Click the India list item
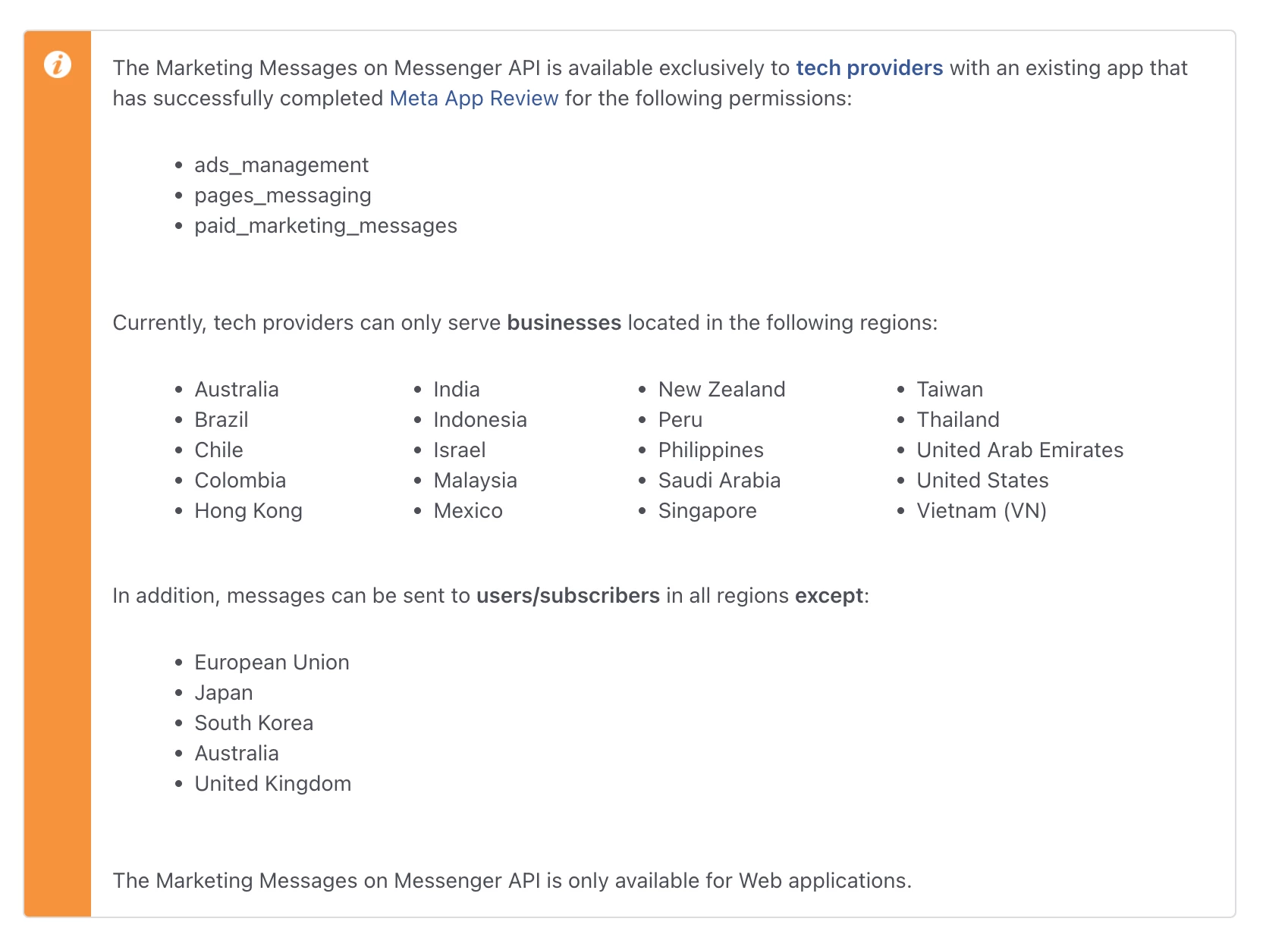The width and height of the screenshot is (1288, 931). [456, 390]
